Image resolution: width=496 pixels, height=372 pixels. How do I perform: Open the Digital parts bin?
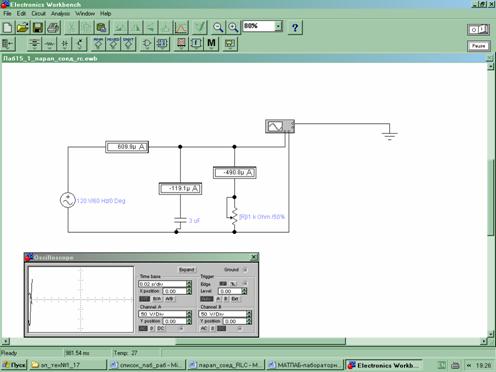pos(162,44)
